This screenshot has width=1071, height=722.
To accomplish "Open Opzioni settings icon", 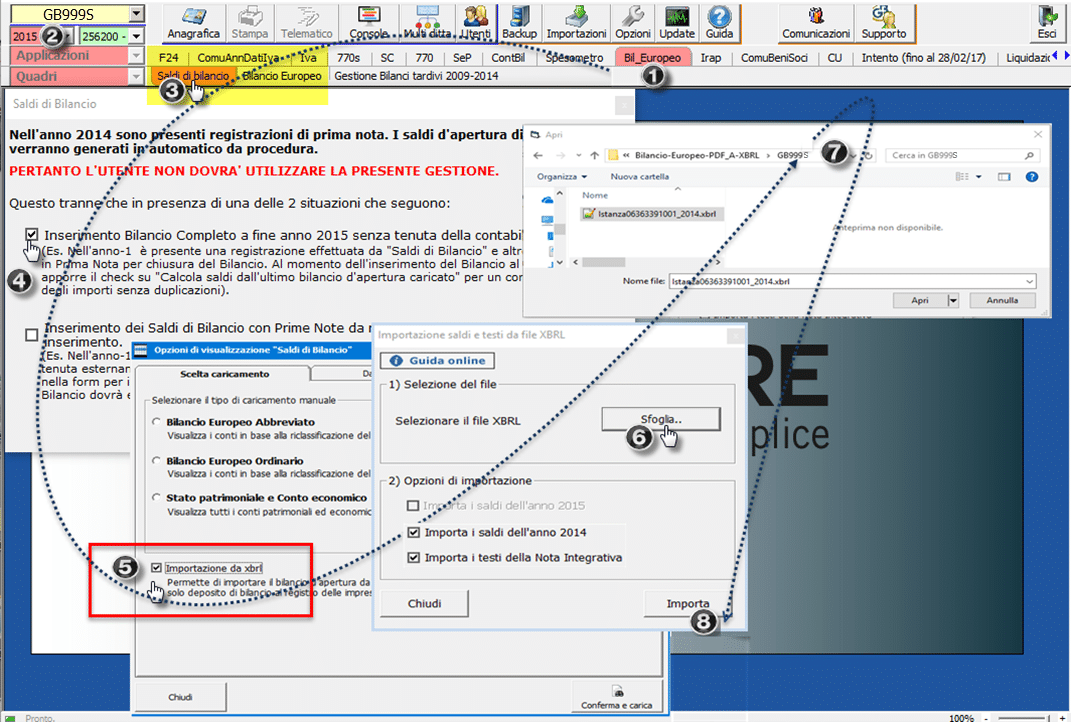I will coord(632,21).
